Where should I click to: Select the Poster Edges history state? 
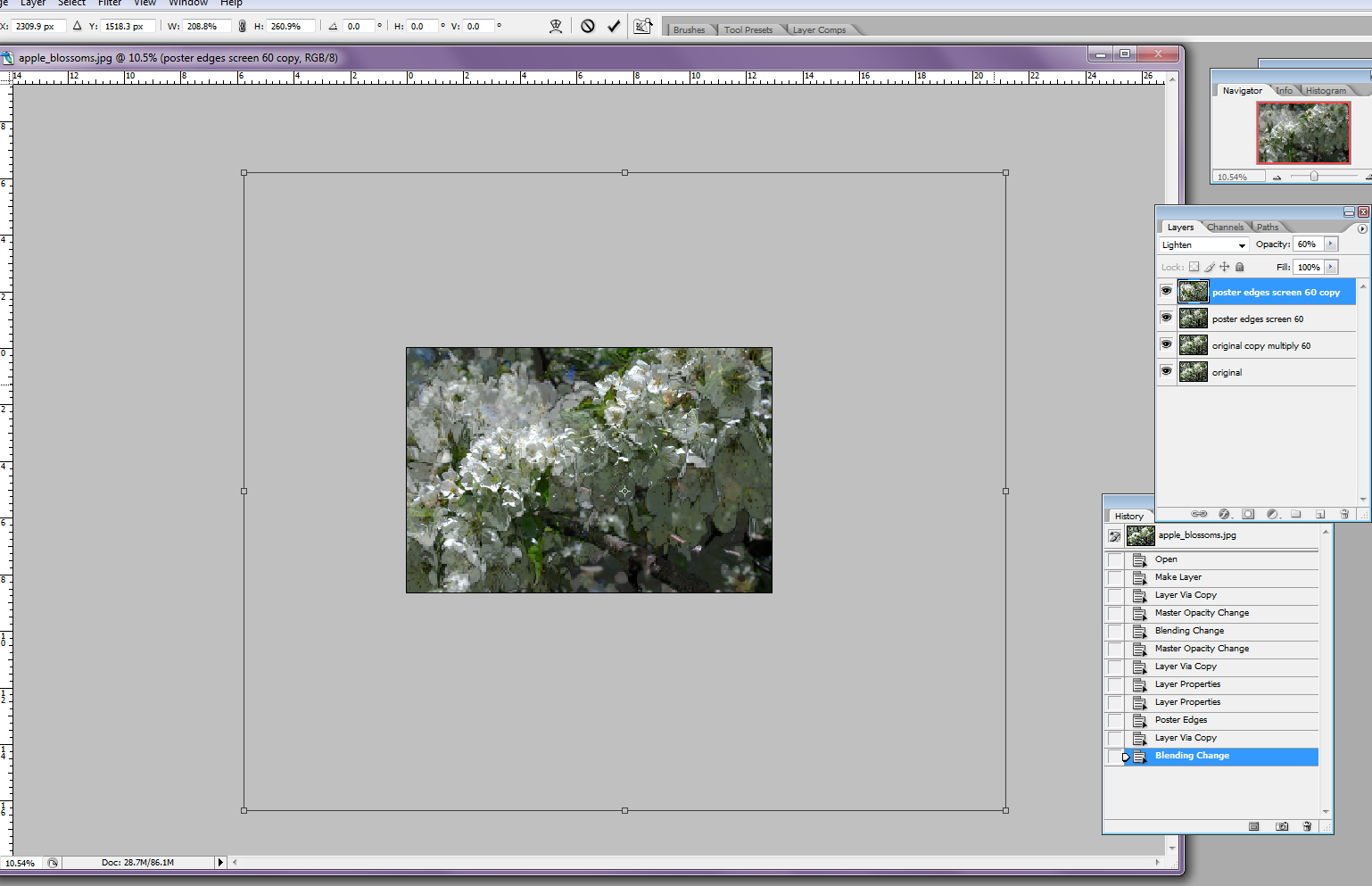(x=1179, y=720)
